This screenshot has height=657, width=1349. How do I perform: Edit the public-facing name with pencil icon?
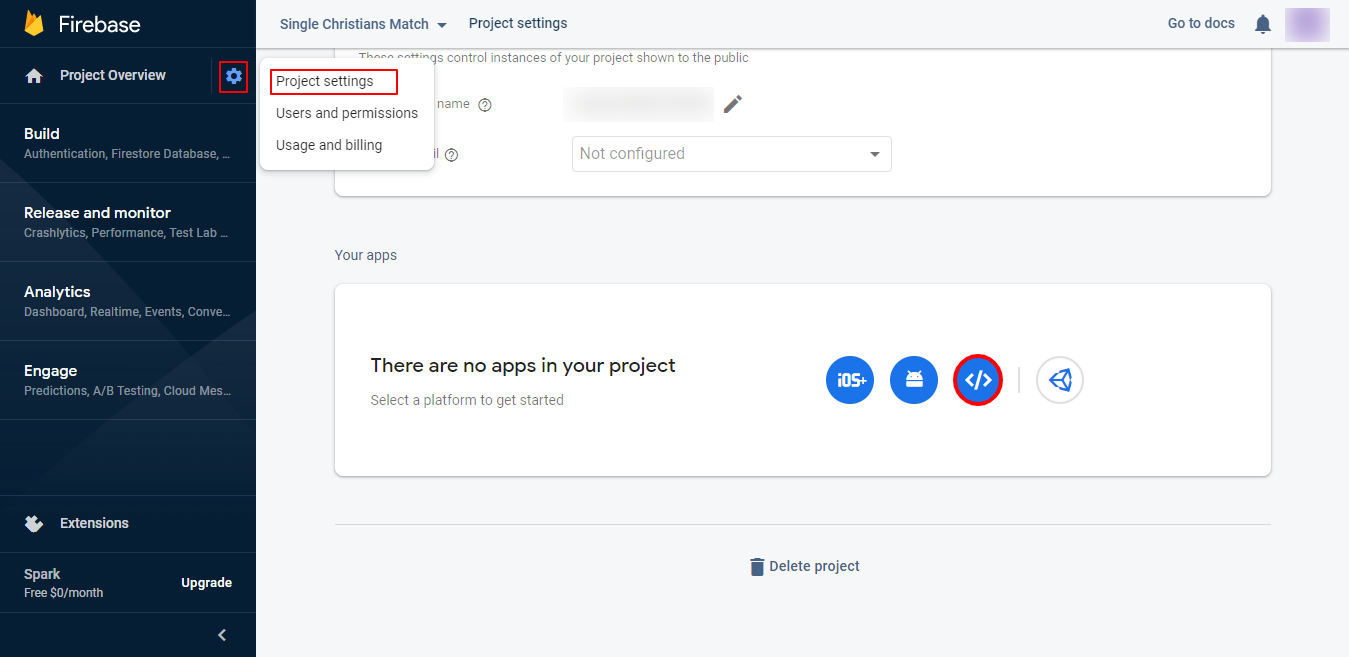point(733,104)
